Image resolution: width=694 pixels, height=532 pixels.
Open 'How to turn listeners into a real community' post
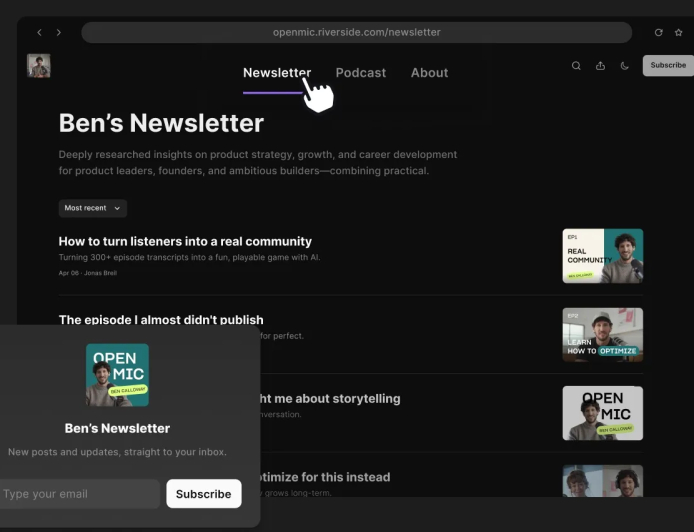tap(185, 241)
